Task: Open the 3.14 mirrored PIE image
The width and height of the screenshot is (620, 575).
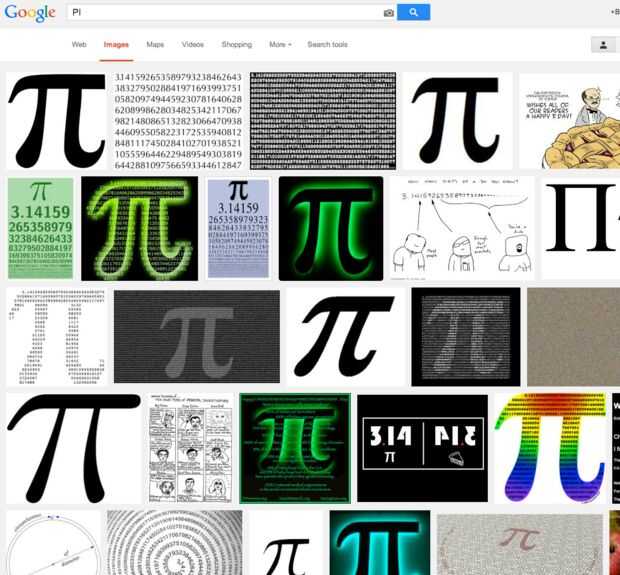Action: click(x=422, y=448)
